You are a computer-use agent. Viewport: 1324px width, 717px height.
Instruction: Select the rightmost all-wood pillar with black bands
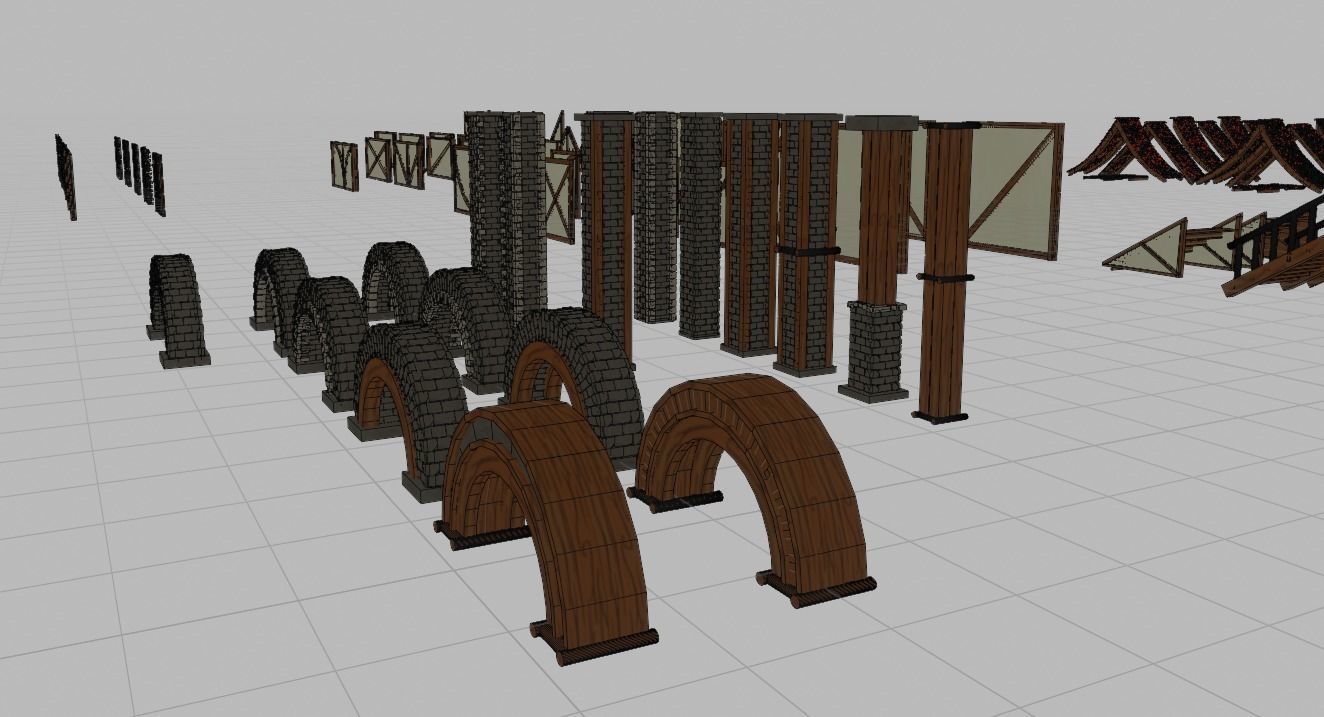945,271
